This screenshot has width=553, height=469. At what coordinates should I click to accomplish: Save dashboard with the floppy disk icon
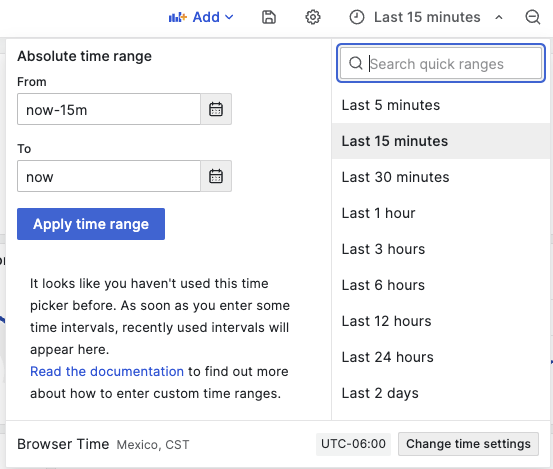(x=269, y=17)
